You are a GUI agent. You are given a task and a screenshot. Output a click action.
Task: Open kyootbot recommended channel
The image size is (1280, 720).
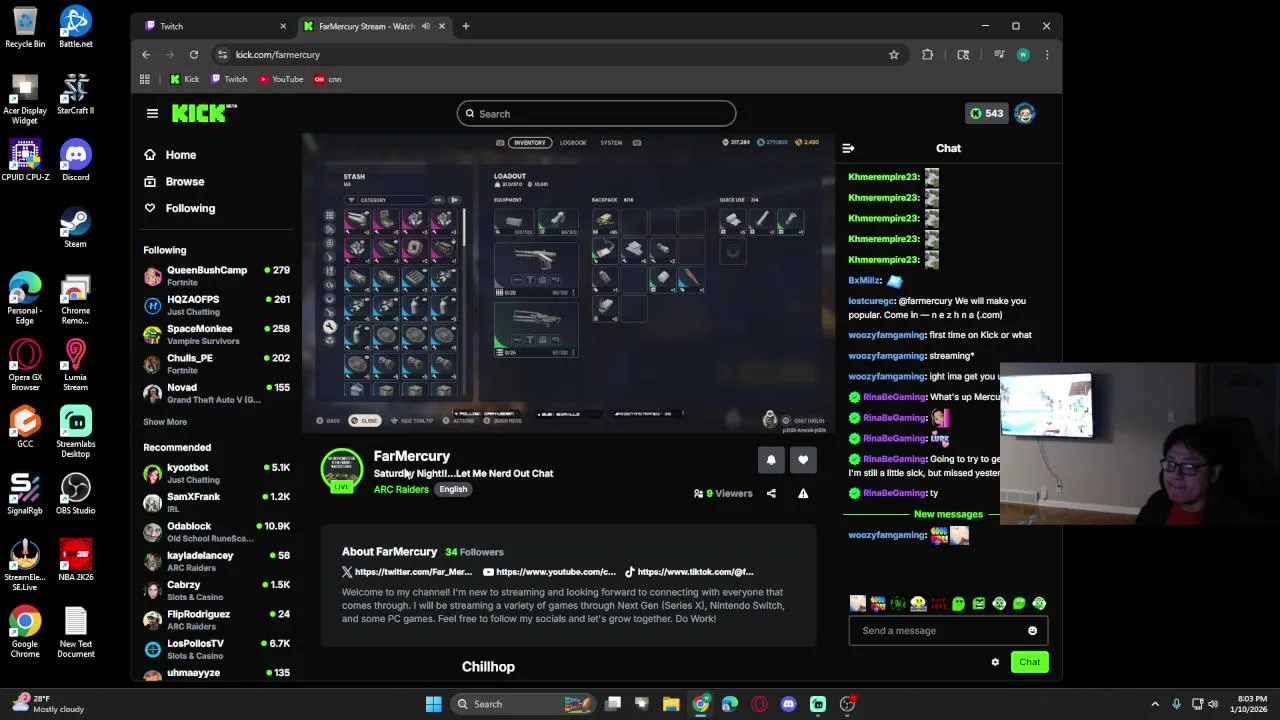pyautogui.click(x=216, y=473)
